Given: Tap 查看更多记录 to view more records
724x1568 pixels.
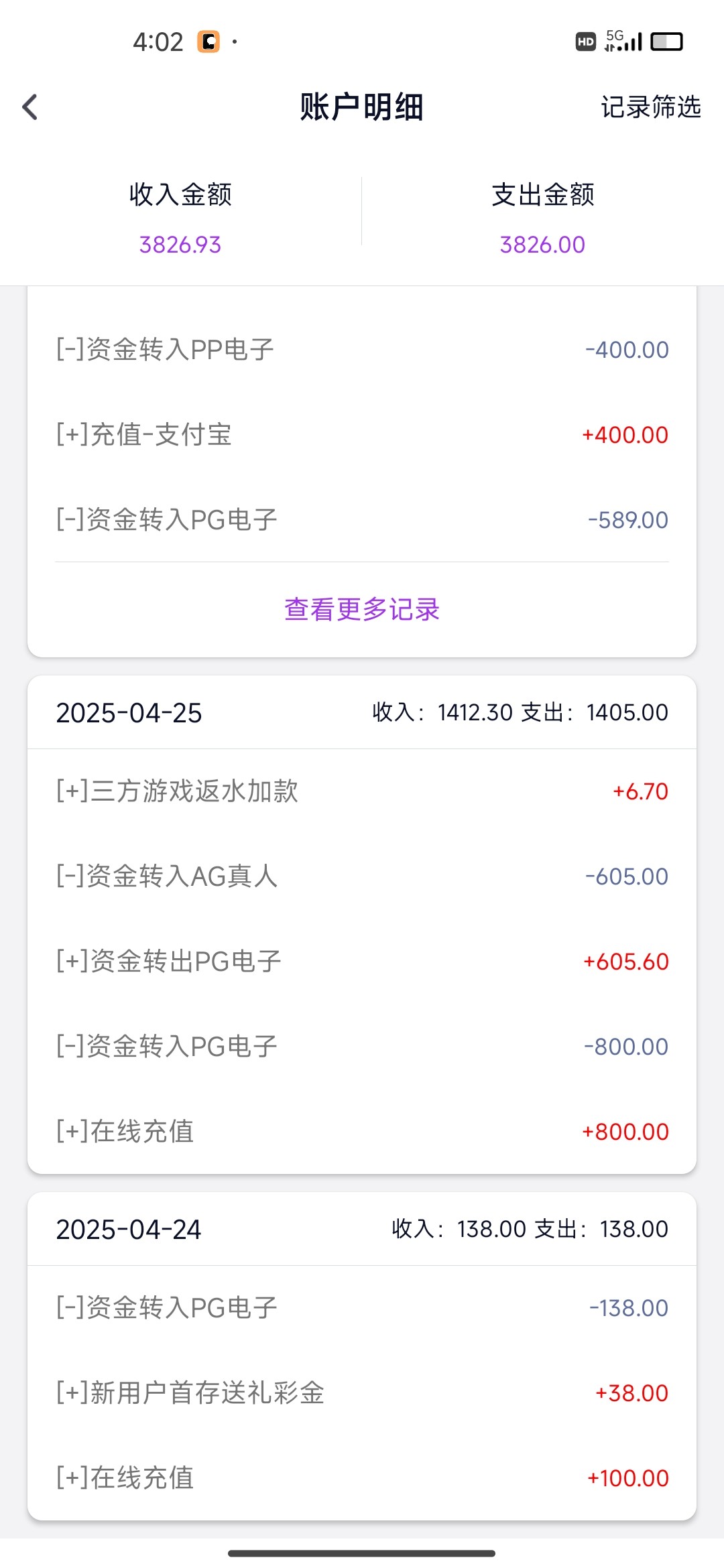Looking at the screenshot, I should pyautogui.click(x=362, y=609).
